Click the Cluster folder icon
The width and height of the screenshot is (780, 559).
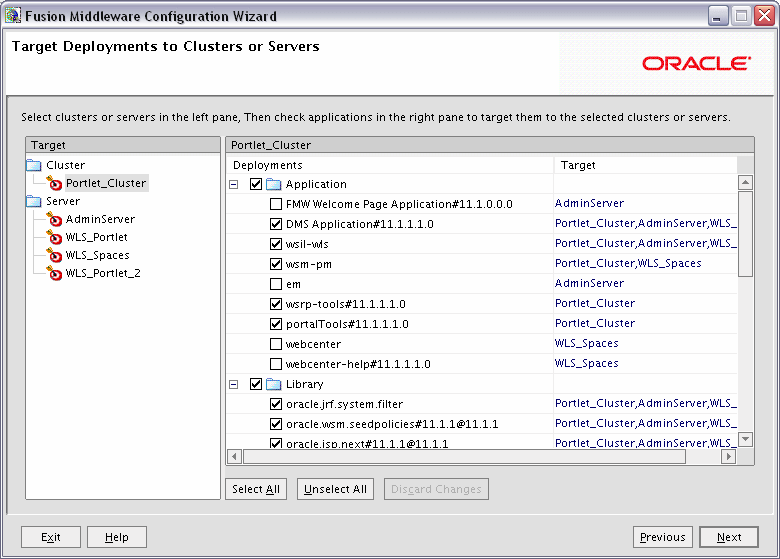point(34,165)
